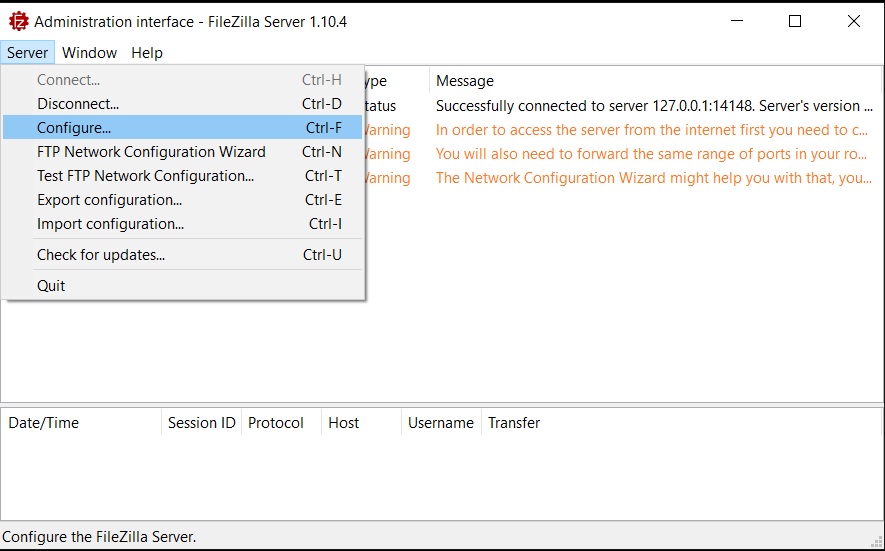
Task: Open the Help menu
Action: [x=147, y=53]
